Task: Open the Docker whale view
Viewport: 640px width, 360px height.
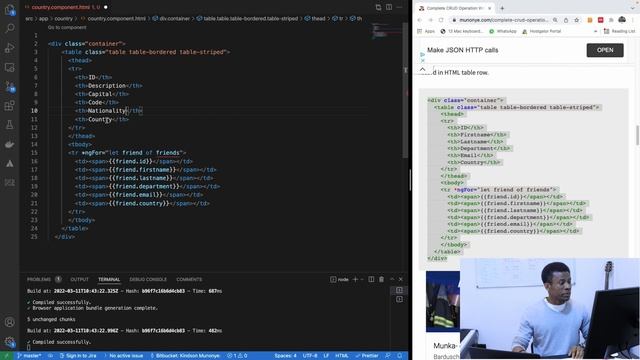Action: [9, 144]
